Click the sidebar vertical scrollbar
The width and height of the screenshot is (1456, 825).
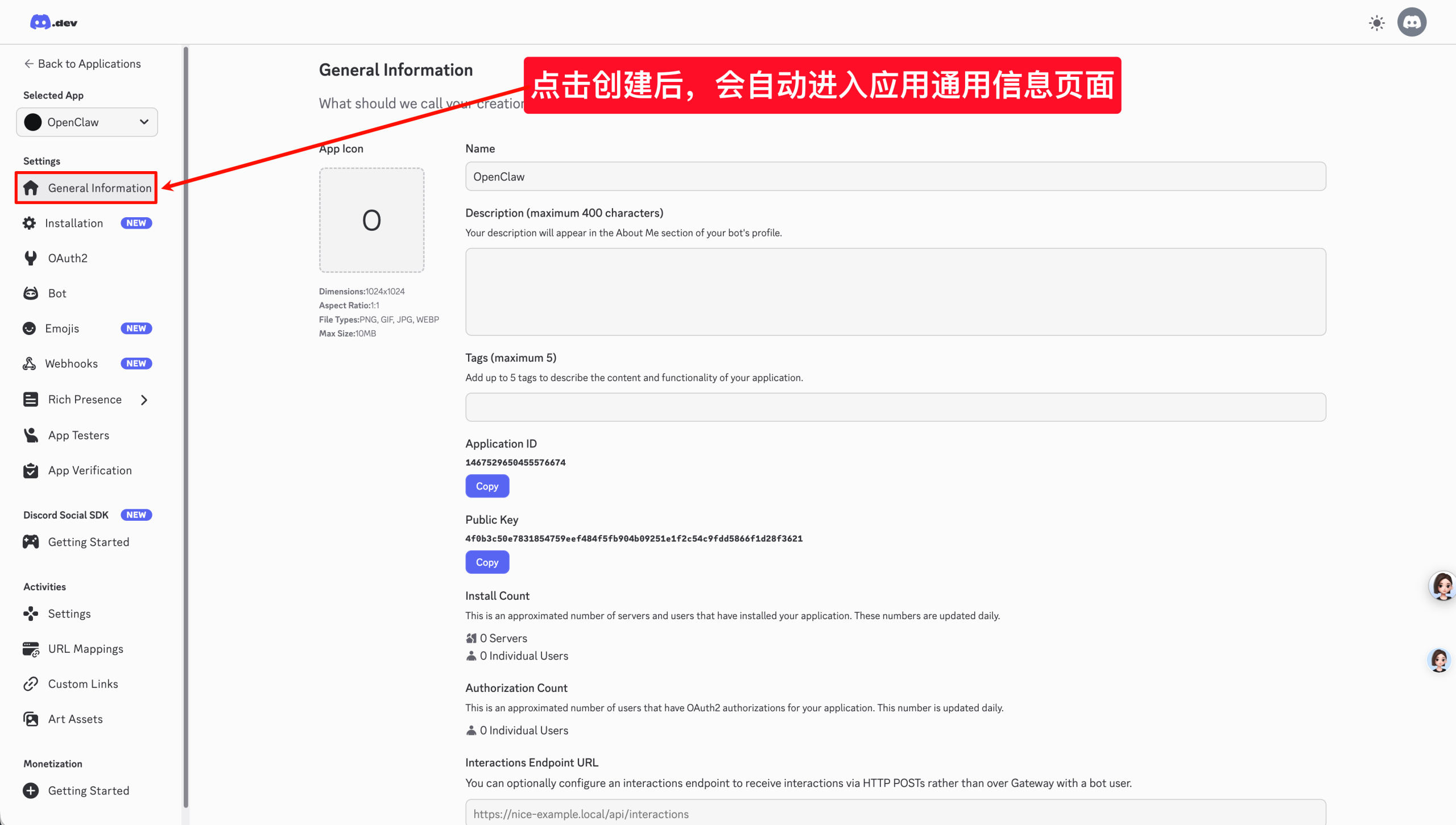[x=185, y=426]
